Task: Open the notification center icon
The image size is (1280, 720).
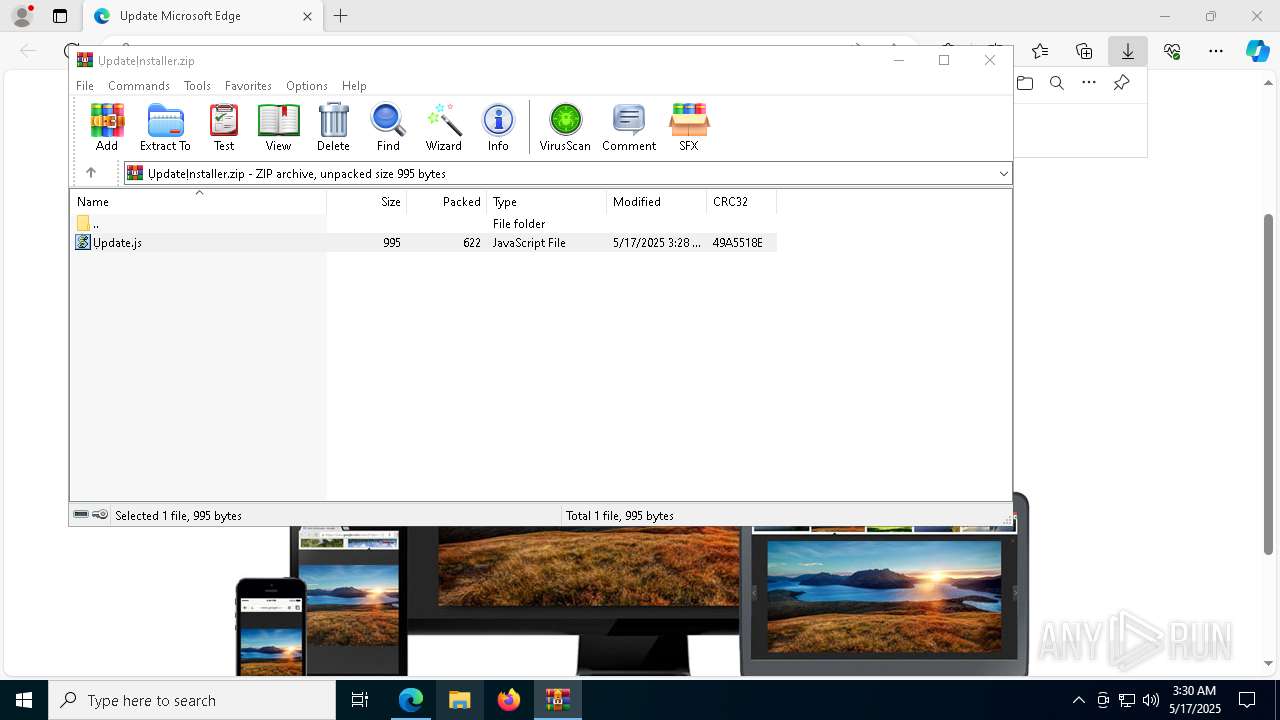Action: click(1247, 700)
